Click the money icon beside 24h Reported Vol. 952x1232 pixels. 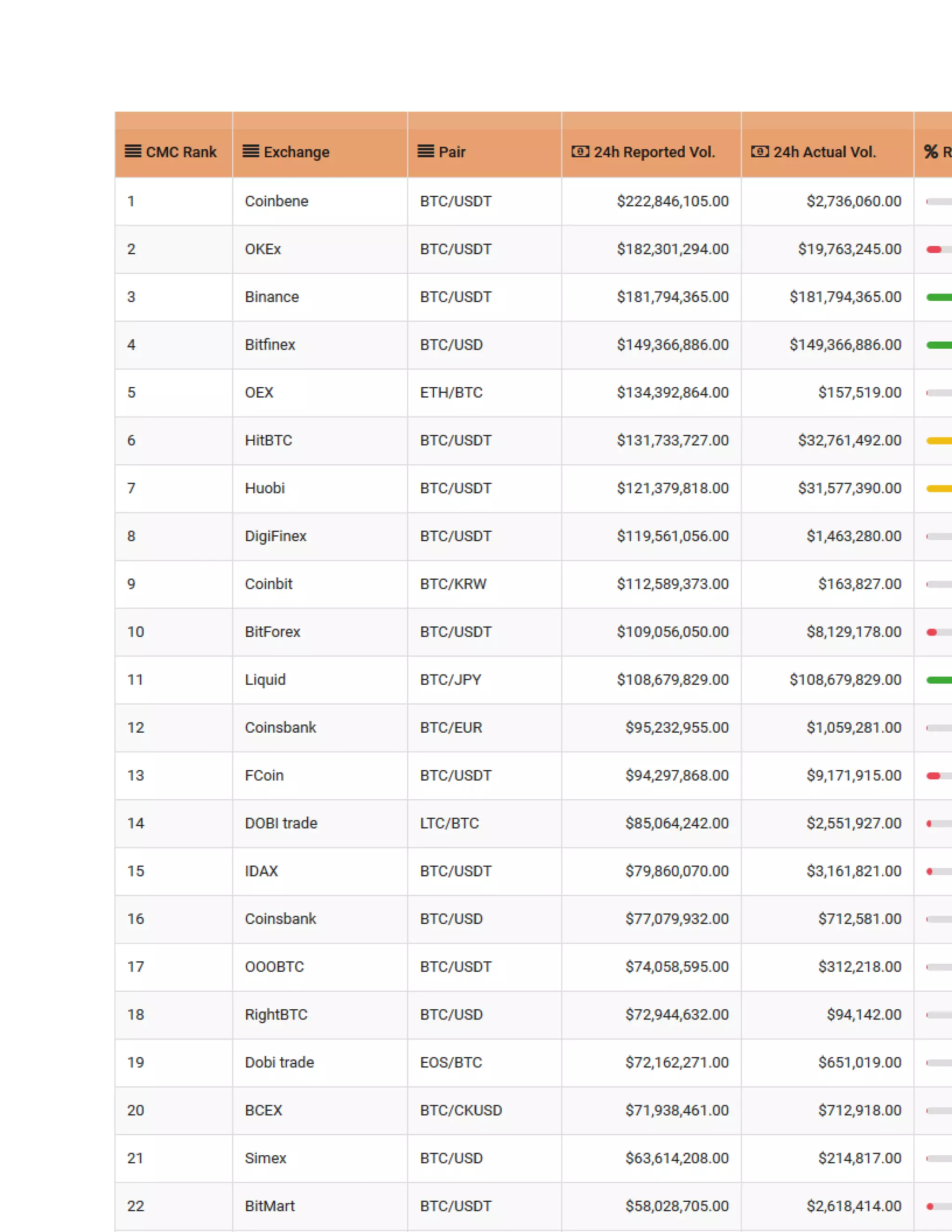pos(580,151)
